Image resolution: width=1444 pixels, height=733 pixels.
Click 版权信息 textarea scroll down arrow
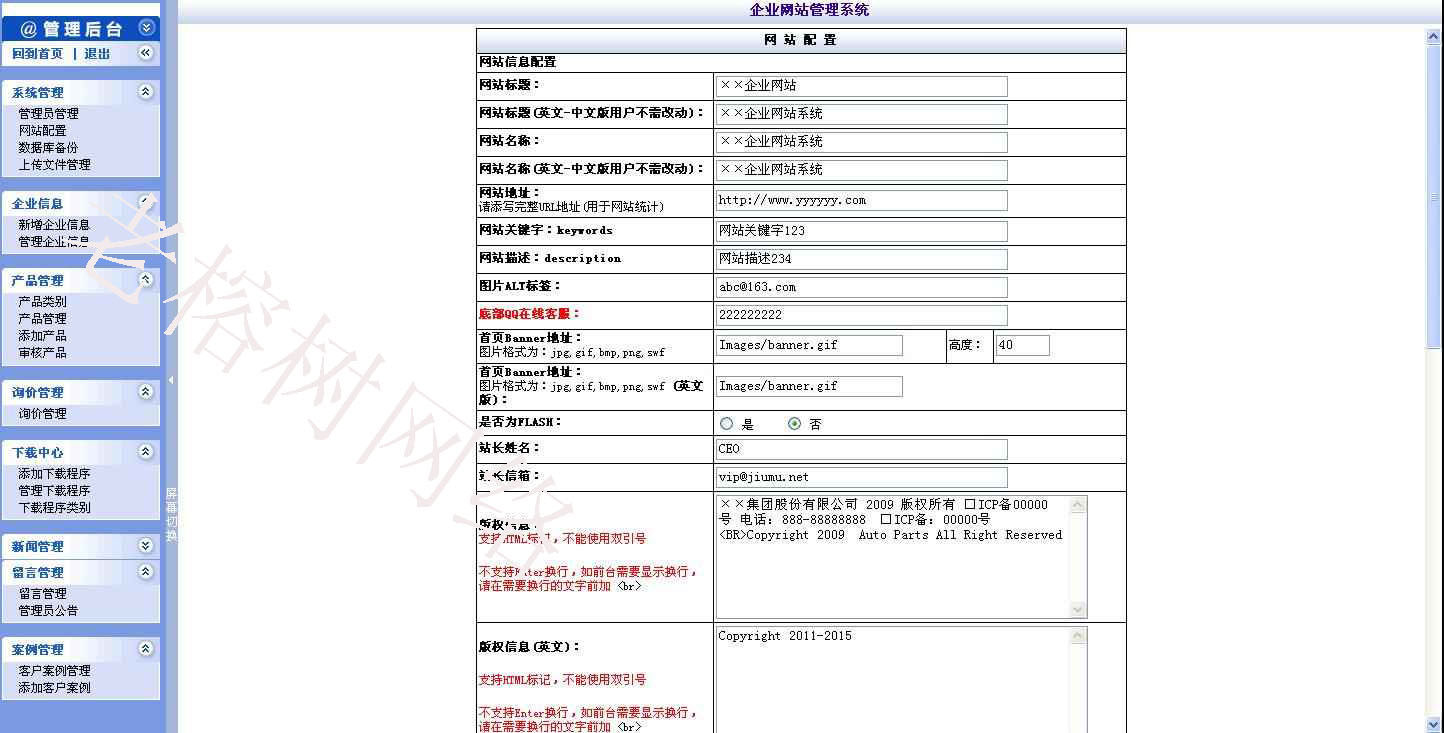(1078, 609)
